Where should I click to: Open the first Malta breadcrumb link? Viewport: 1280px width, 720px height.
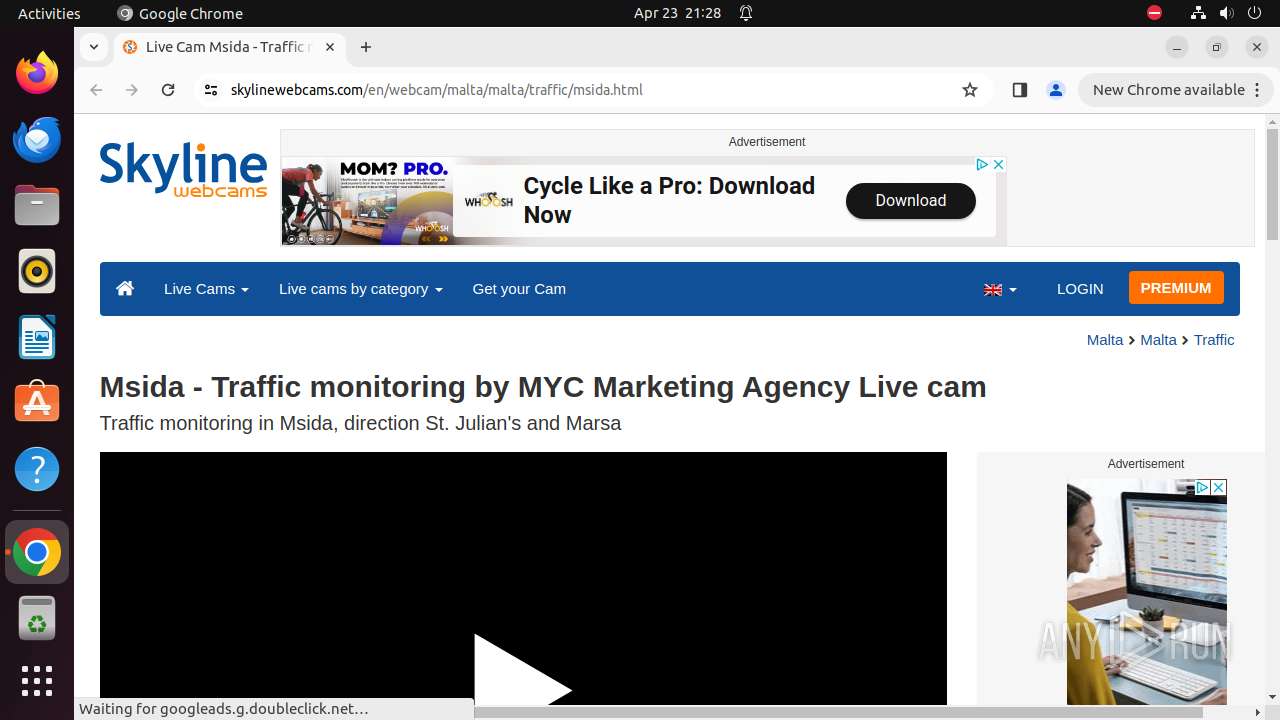coord(1105,340)
